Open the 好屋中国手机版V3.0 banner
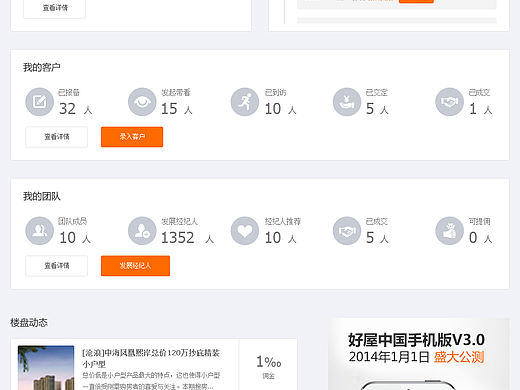This screenshot has height=390, width=520. (x=419, y=354)
